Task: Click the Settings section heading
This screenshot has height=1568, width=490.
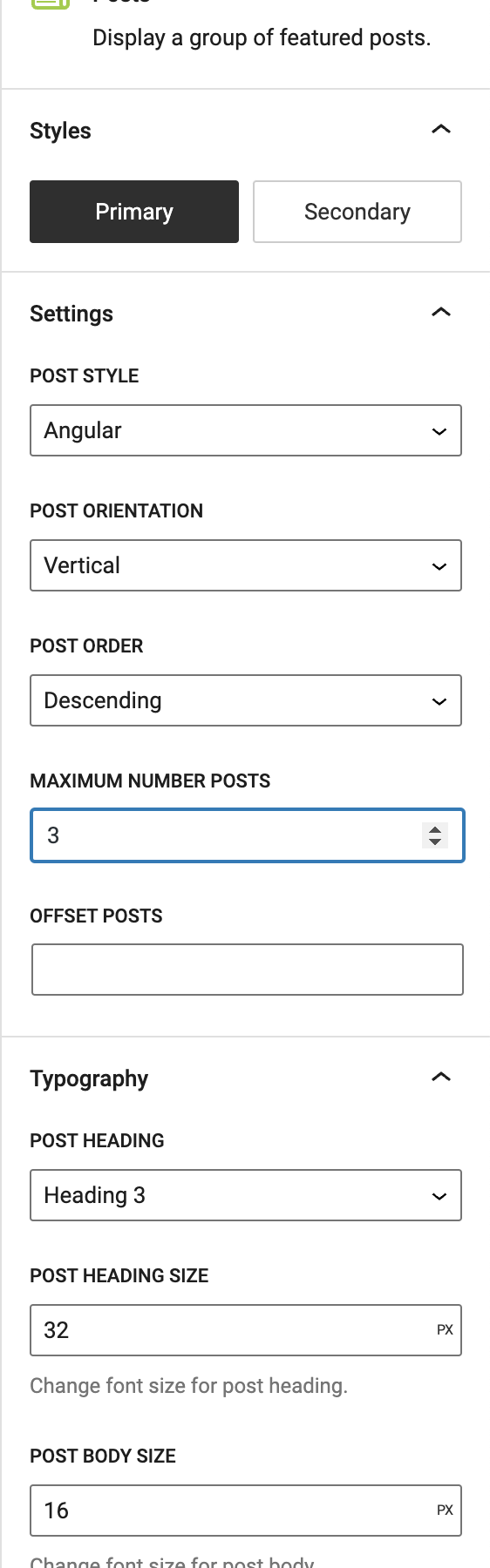Action: coord(71,314)
